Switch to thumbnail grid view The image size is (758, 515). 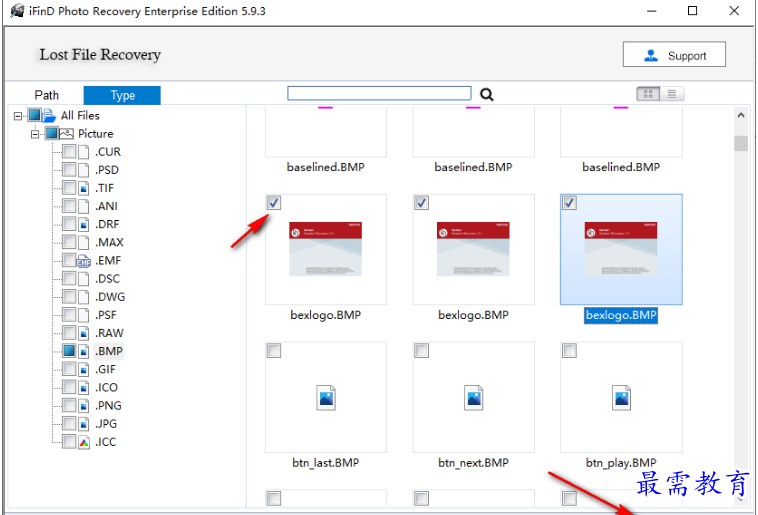coord(648,94)
